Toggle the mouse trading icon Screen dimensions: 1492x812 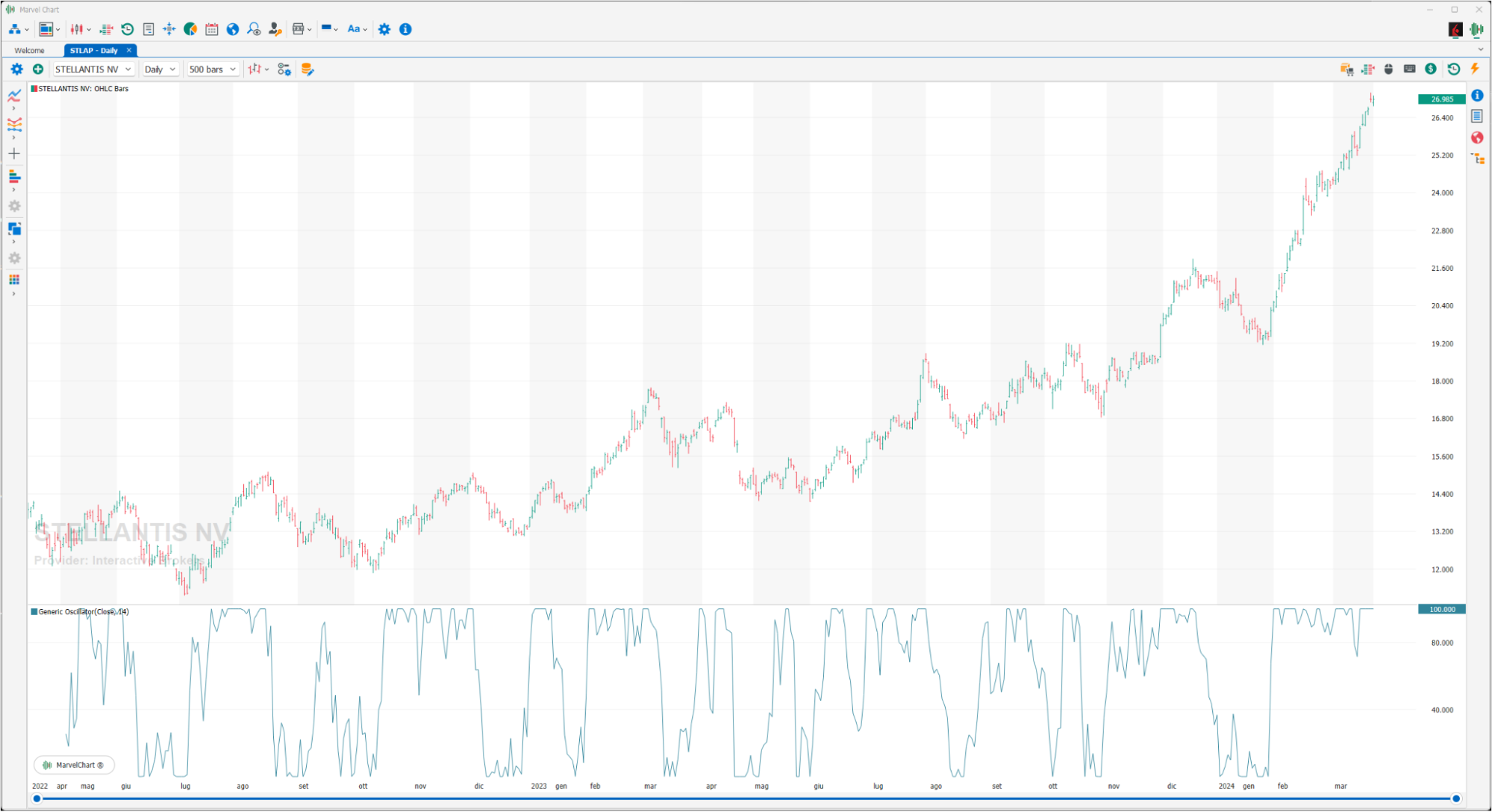[x=1388, y=69]
